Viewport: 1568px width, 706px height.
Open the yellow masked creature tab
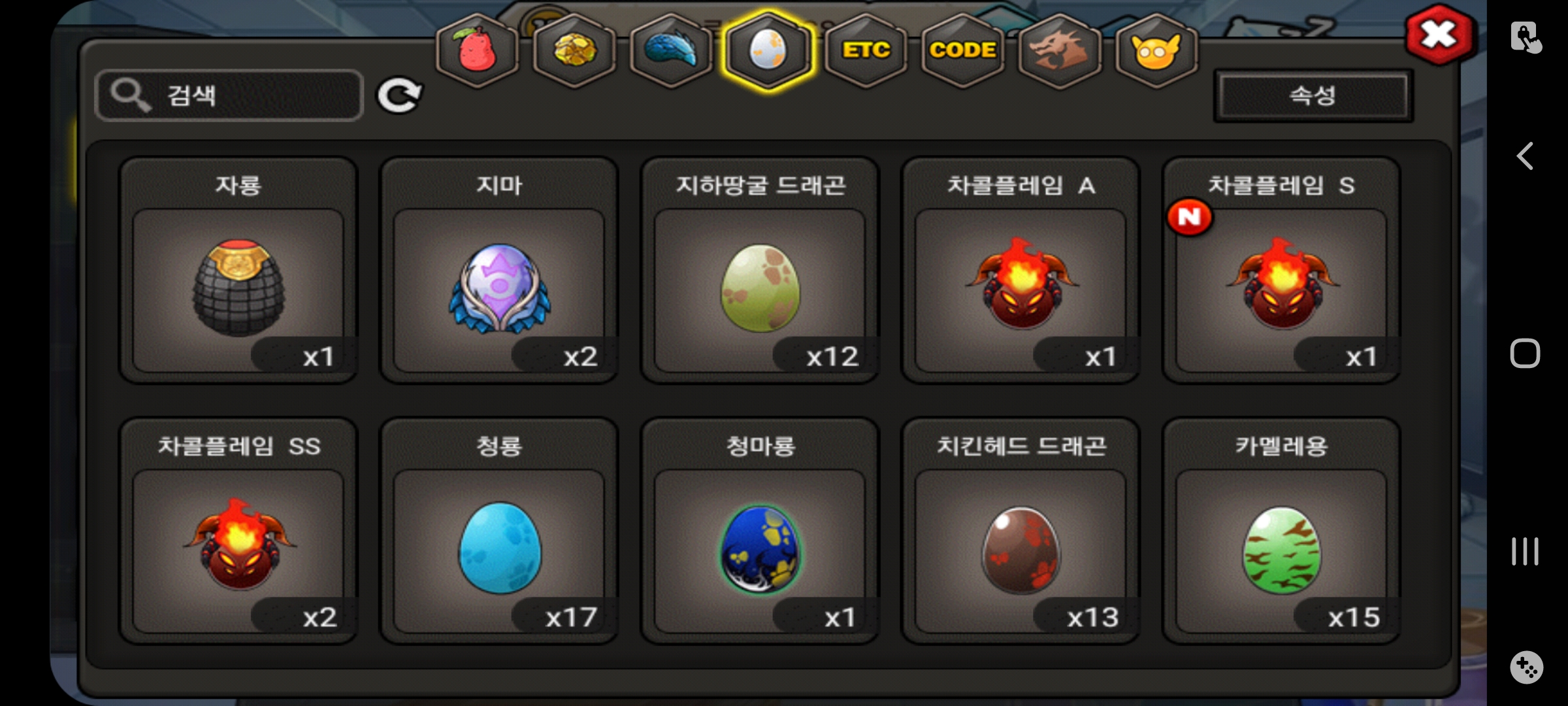pyautogui.click(x=1156, y=50)
